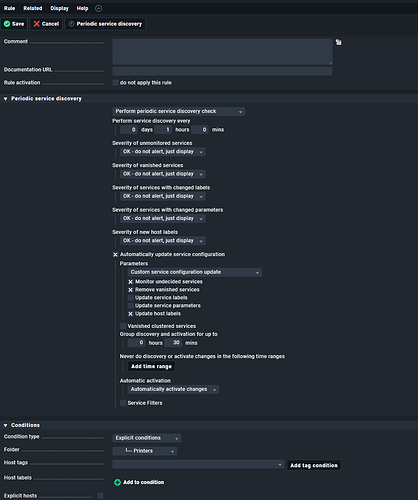418x500 pixels.
Task: Open the Folder Printers dropdown
Action: (x=145, y=451)
